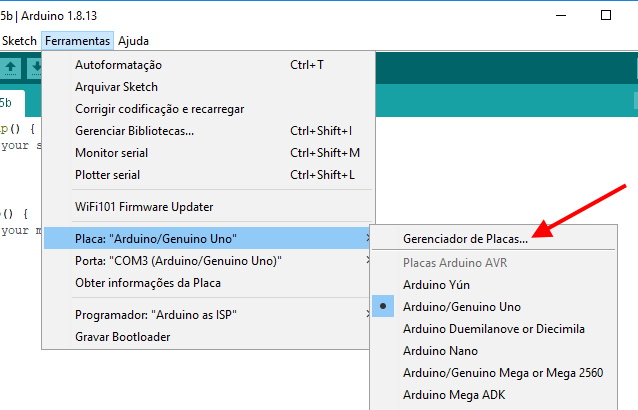This screenshot has height=410, width=638.
Task: Expand Programador Arduino as ISP submenu
Action: (208, 314)
